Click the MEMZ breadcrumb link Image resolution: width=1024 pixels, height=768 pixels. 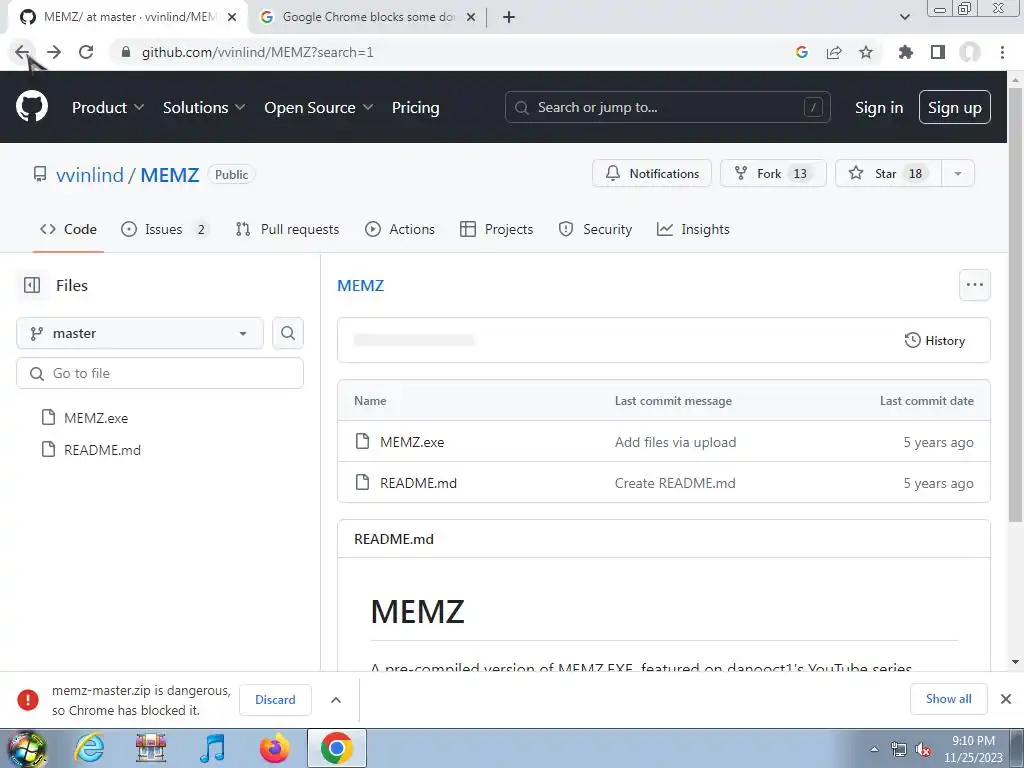click(x=360, y=285)
